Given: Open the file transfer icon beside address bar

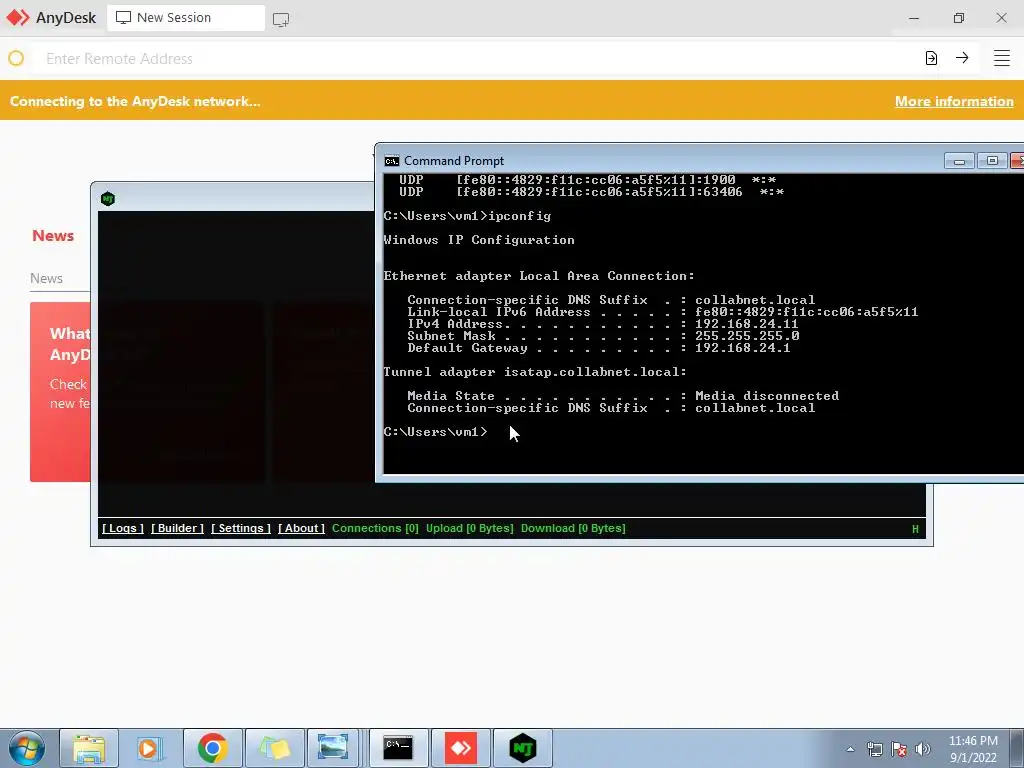Looking at the screenshot, I should (931, 58).
